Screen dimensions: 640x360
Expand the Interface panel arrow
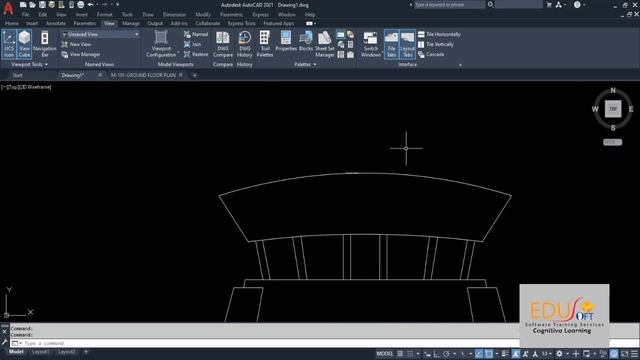coord(460,65)
